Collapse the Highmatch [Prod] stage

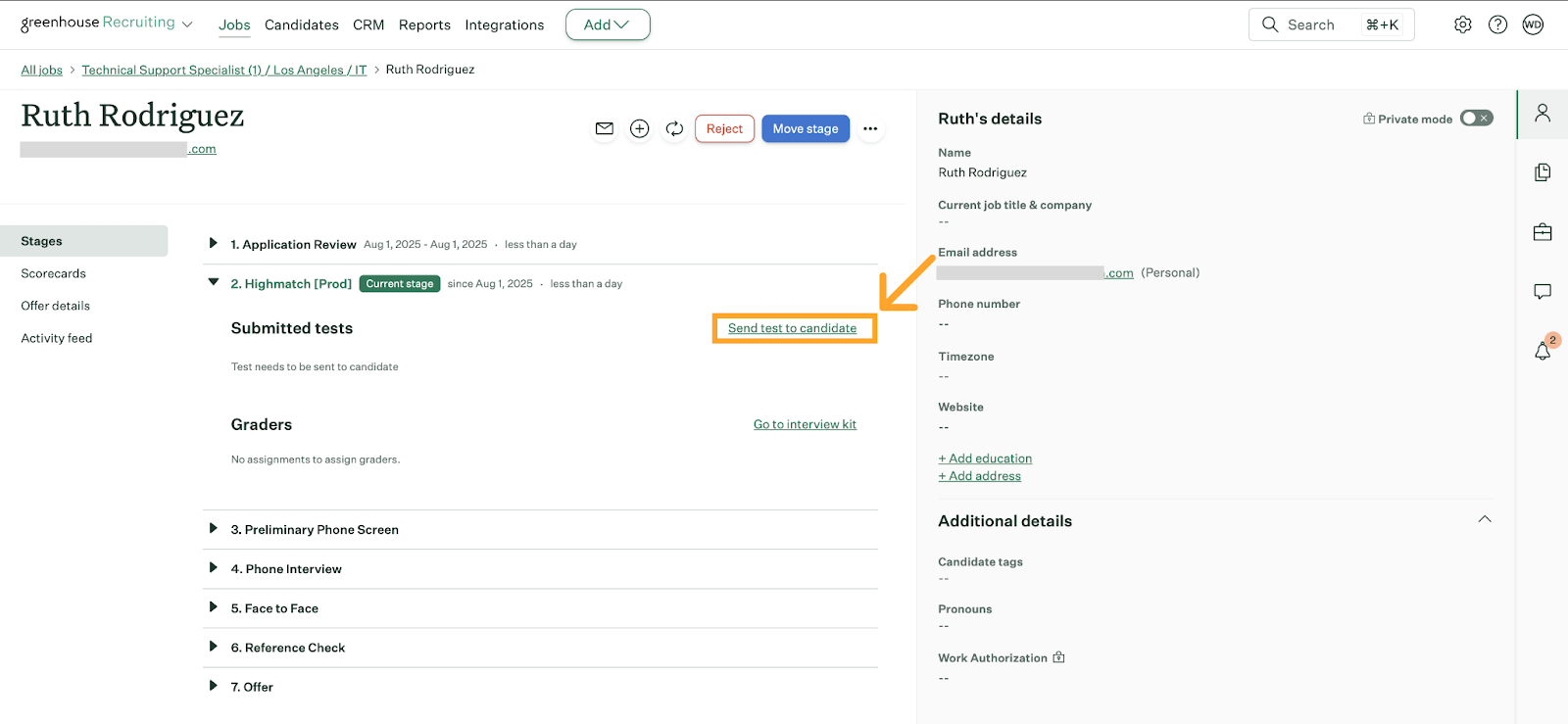pos(213,283)
